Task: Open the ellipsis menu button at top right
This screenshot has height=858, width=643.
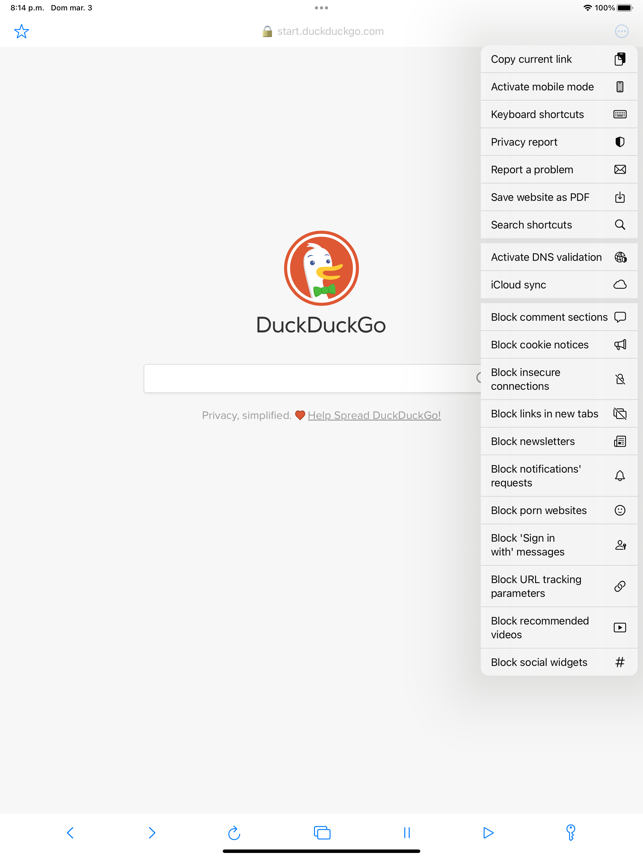Action: [621, 31]
